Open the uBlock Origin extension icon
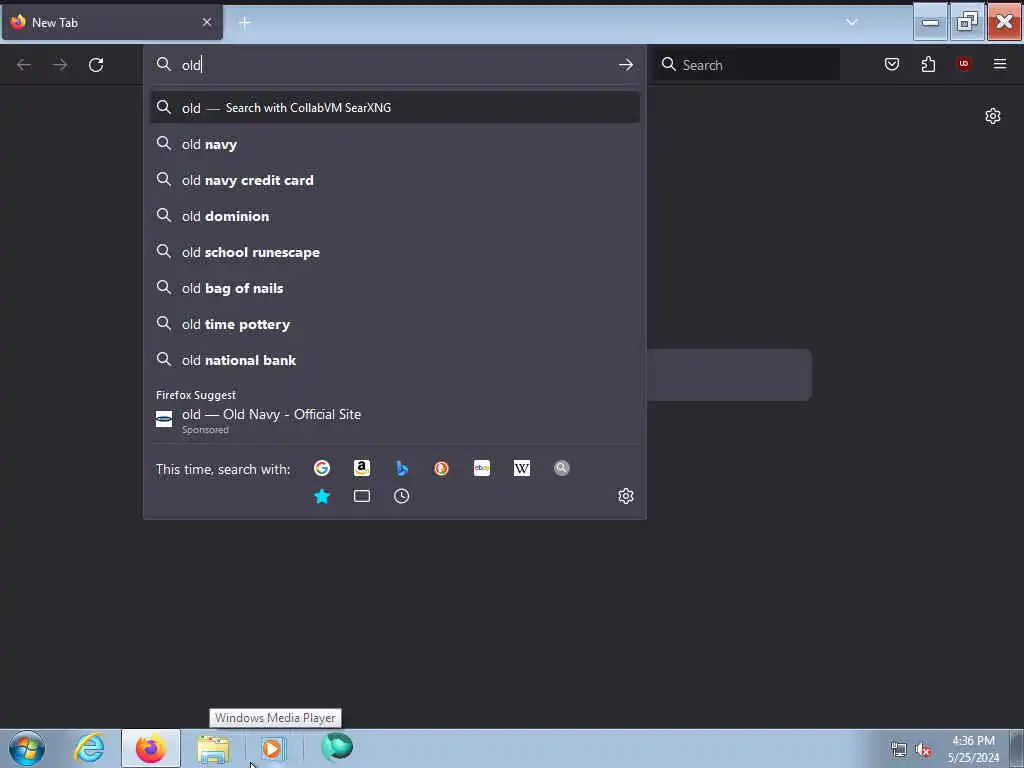Image resolution: width=1024 pixels, height=768 pixels. (964, 64)
